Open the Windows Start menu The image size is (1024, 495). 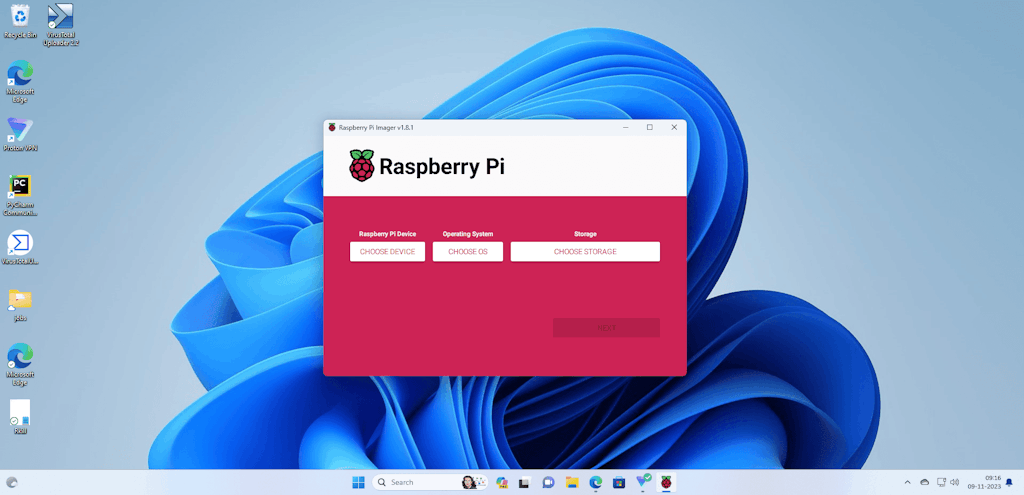click(x=359, y=482)
